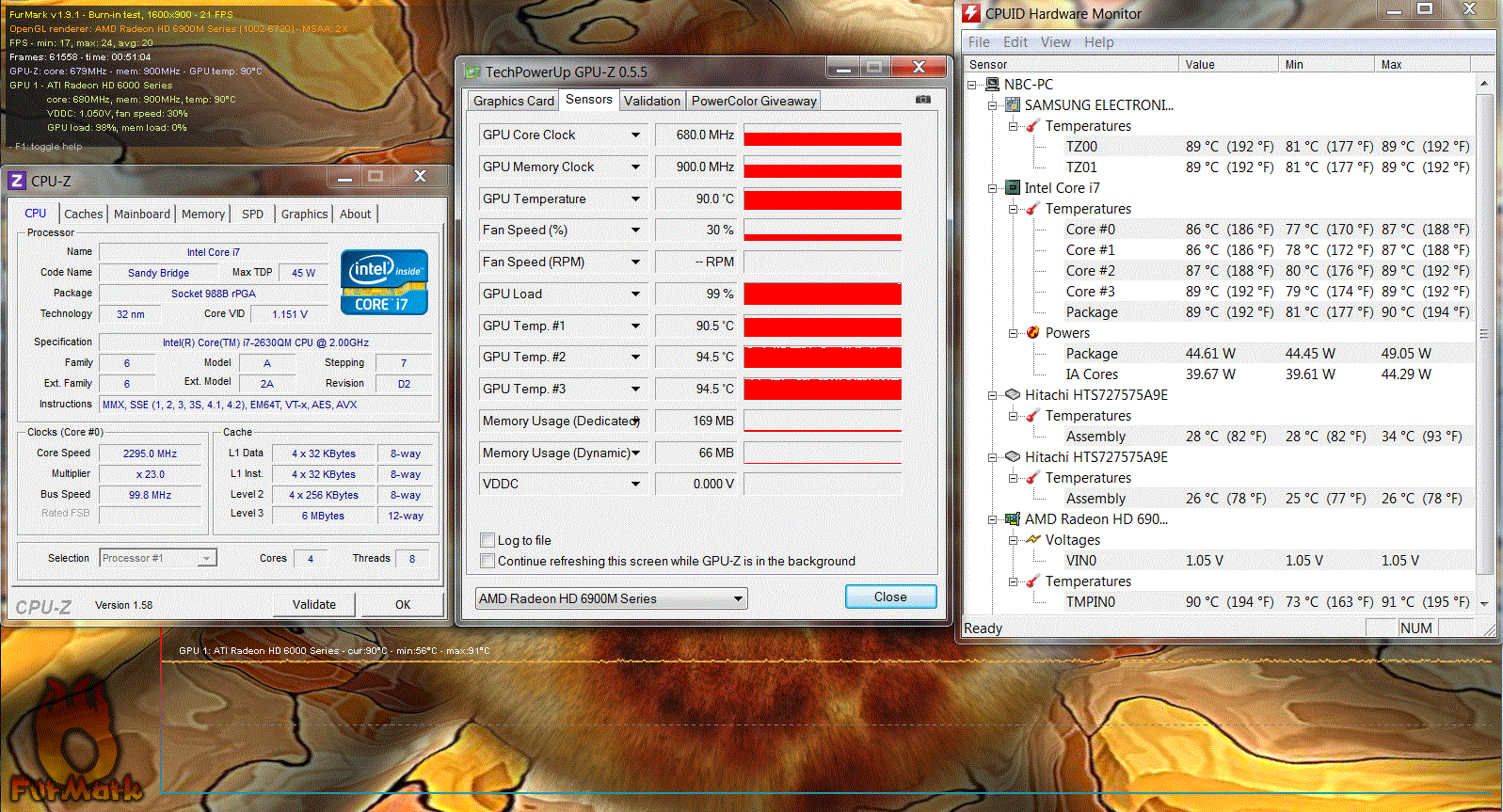1503x812 pixels.
Task: Open the AMD Radeon HD 6900M Series selector
Action: (x=611, y=598)
